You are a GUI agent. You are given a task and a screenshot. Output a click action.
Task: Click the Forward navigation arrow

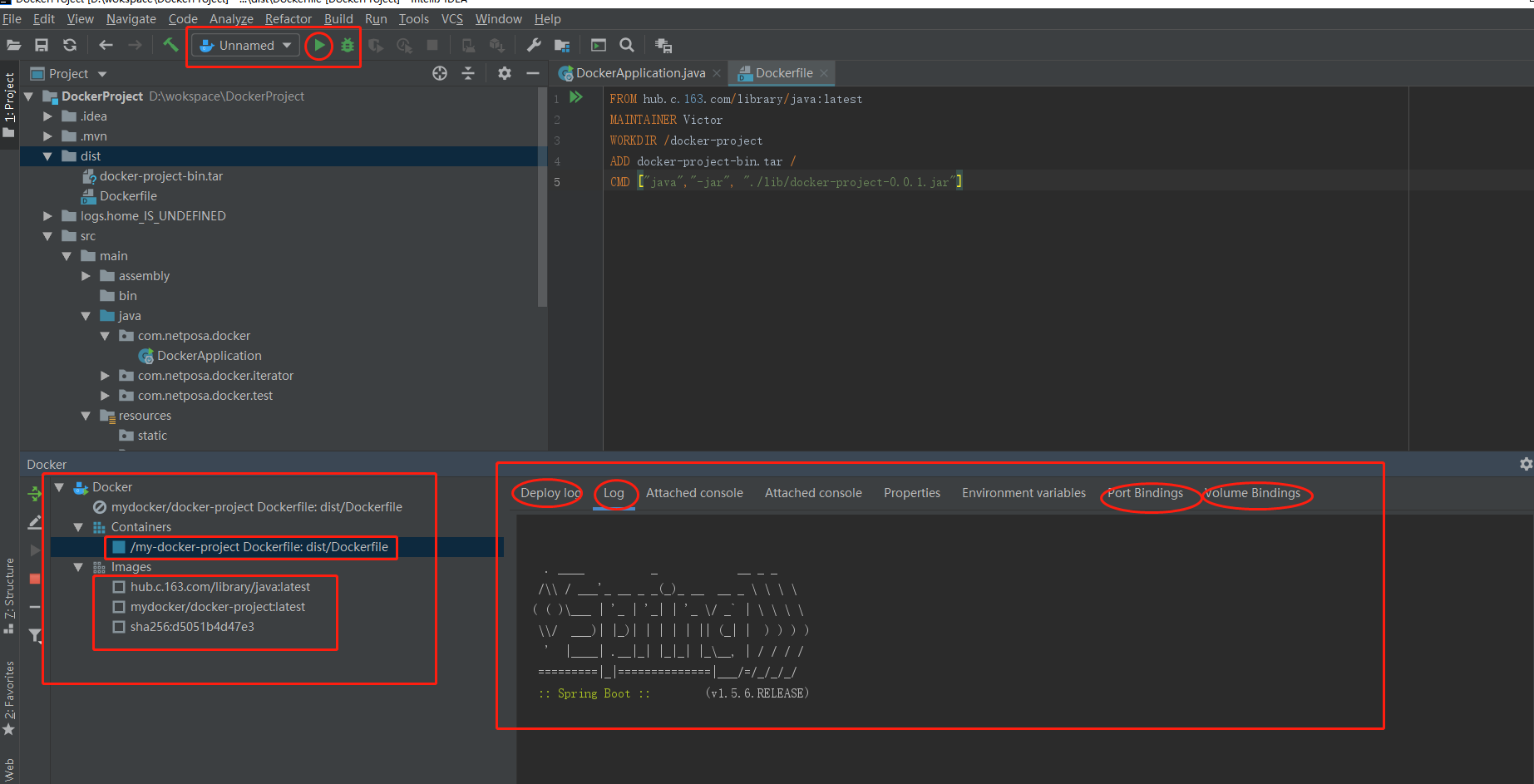pyautogui.click(x=135, y=45)
